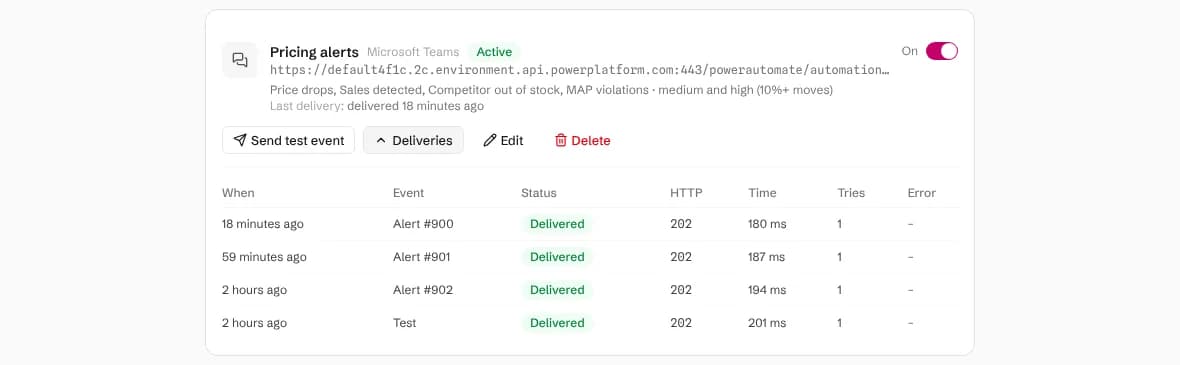Click the 180 ms time value
1180x365 pixels.
[x=767, y=224]
